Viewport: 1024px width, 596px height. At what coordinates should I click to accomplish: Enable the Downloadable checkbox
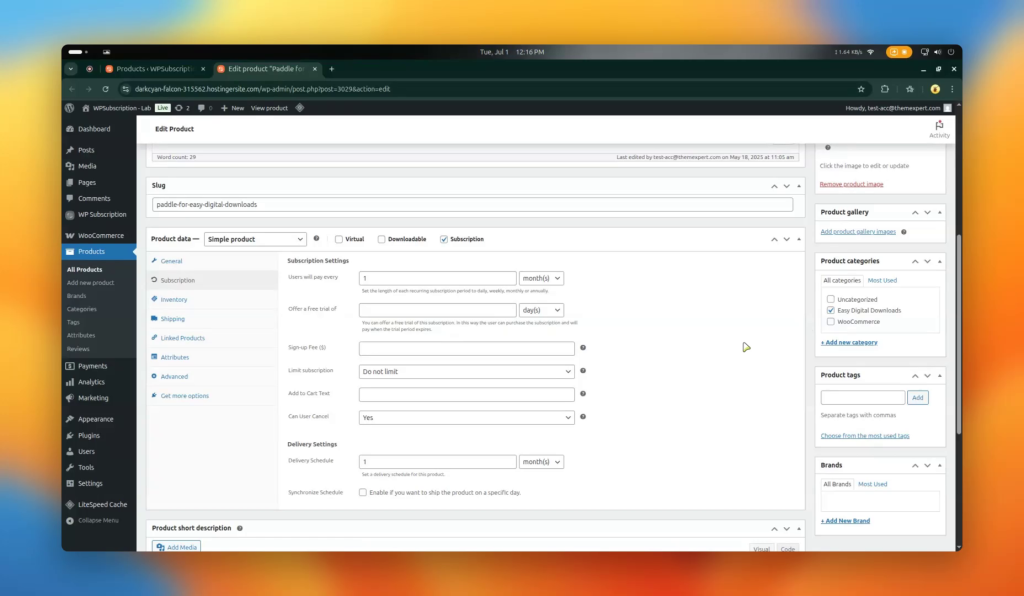[381, 240]
